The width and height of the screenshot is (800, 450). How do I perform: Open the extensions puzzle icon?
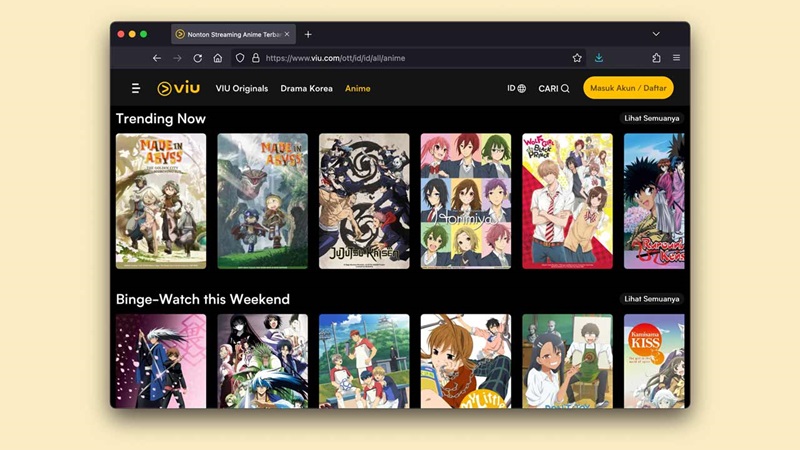pyautogui.click(x=656, y=58)
